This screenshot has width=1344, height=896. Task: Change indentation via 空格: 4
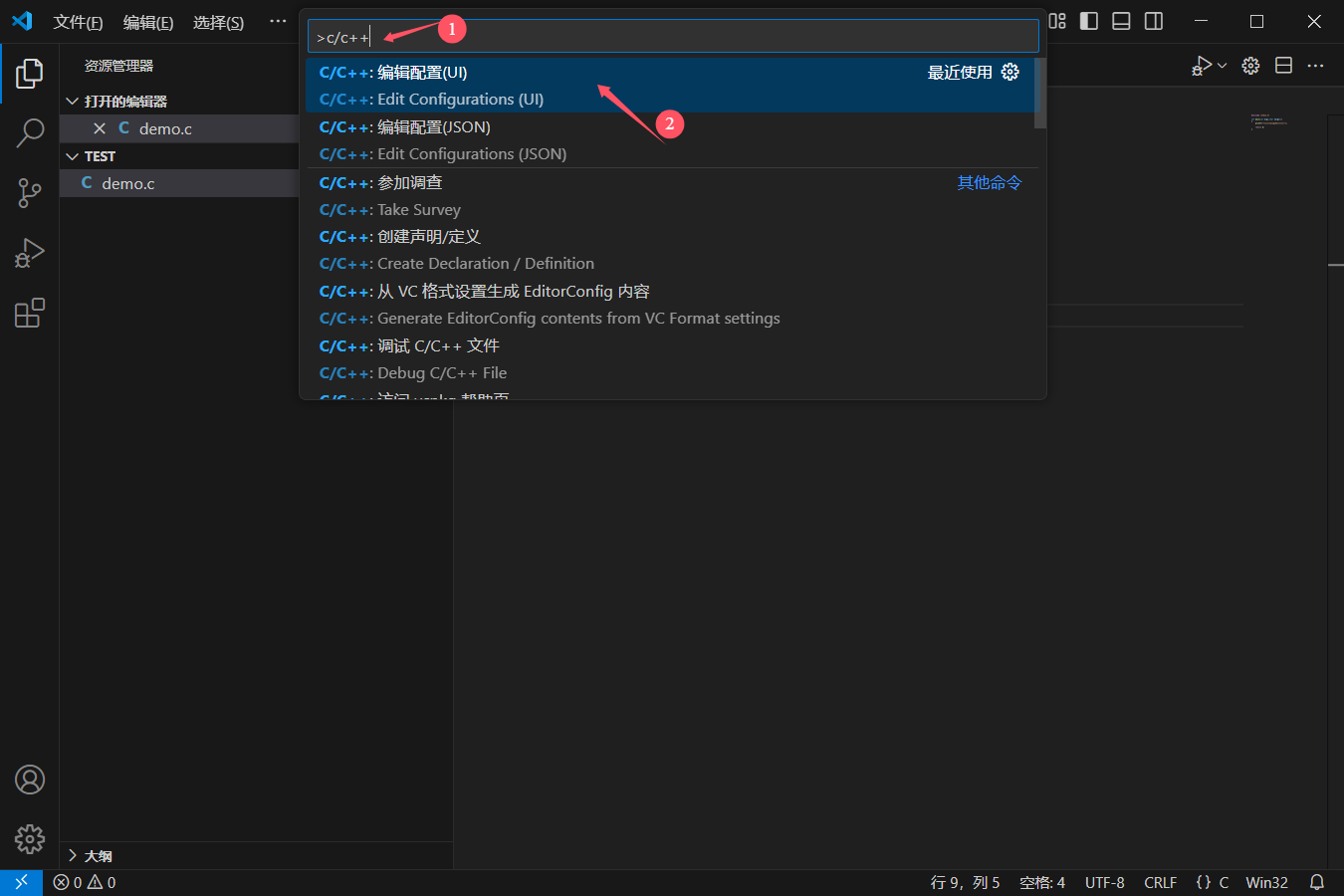point(1042,882)
